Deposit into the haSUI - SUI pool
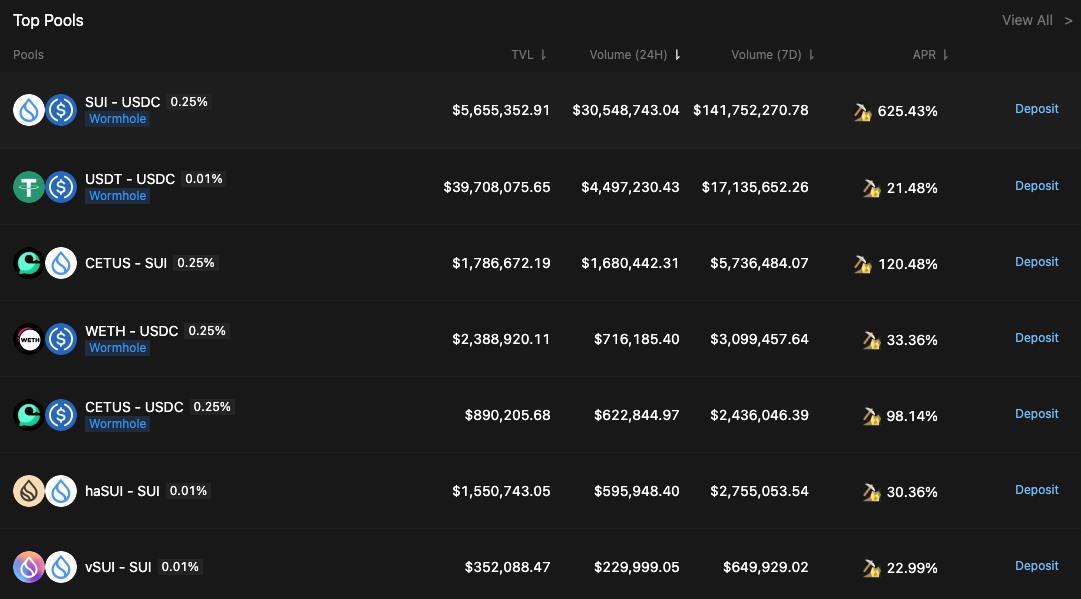The height and width of the screenshot is (599, 1081). pyautogui.click(x=1036, y=490)
